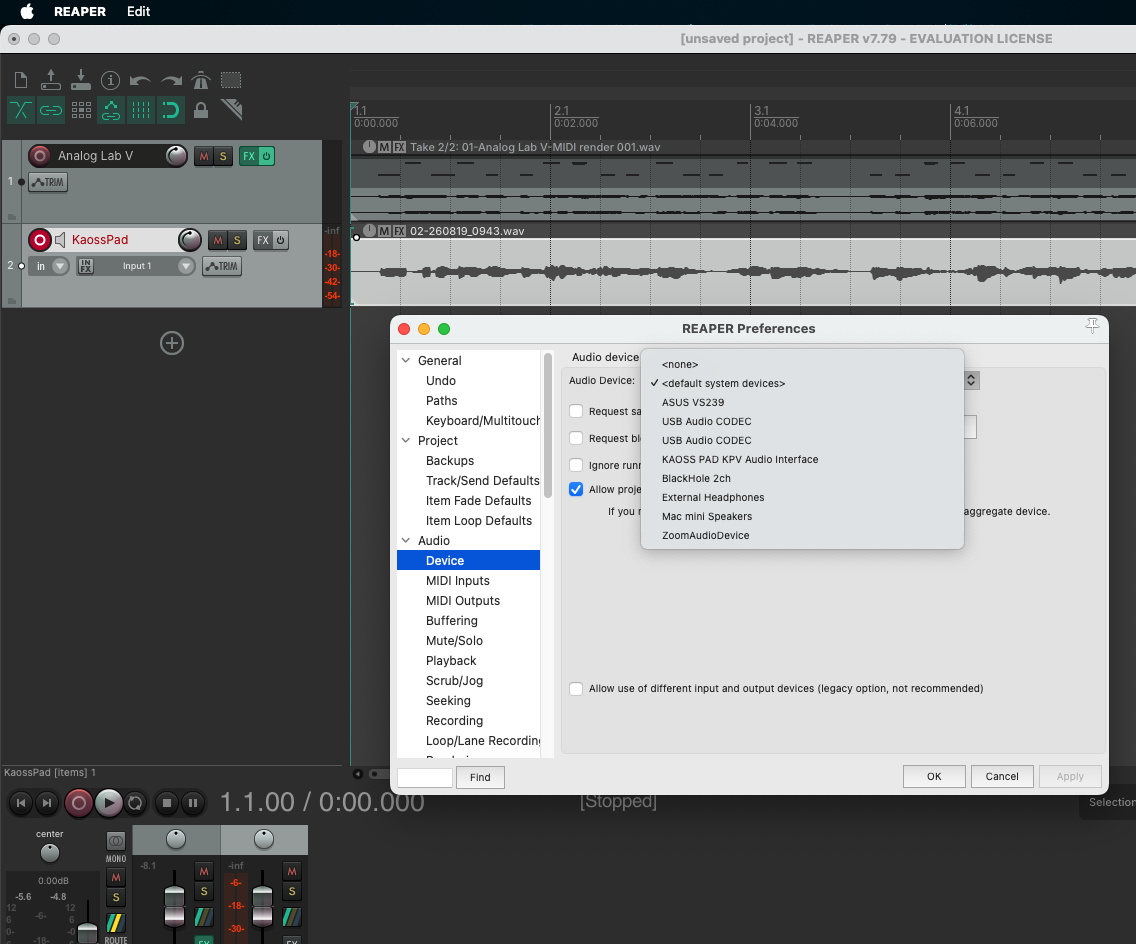Arm record on Analog Lab V track
Image resolution: width=1136 pixels, height=944 pixels.
[40, 156]
